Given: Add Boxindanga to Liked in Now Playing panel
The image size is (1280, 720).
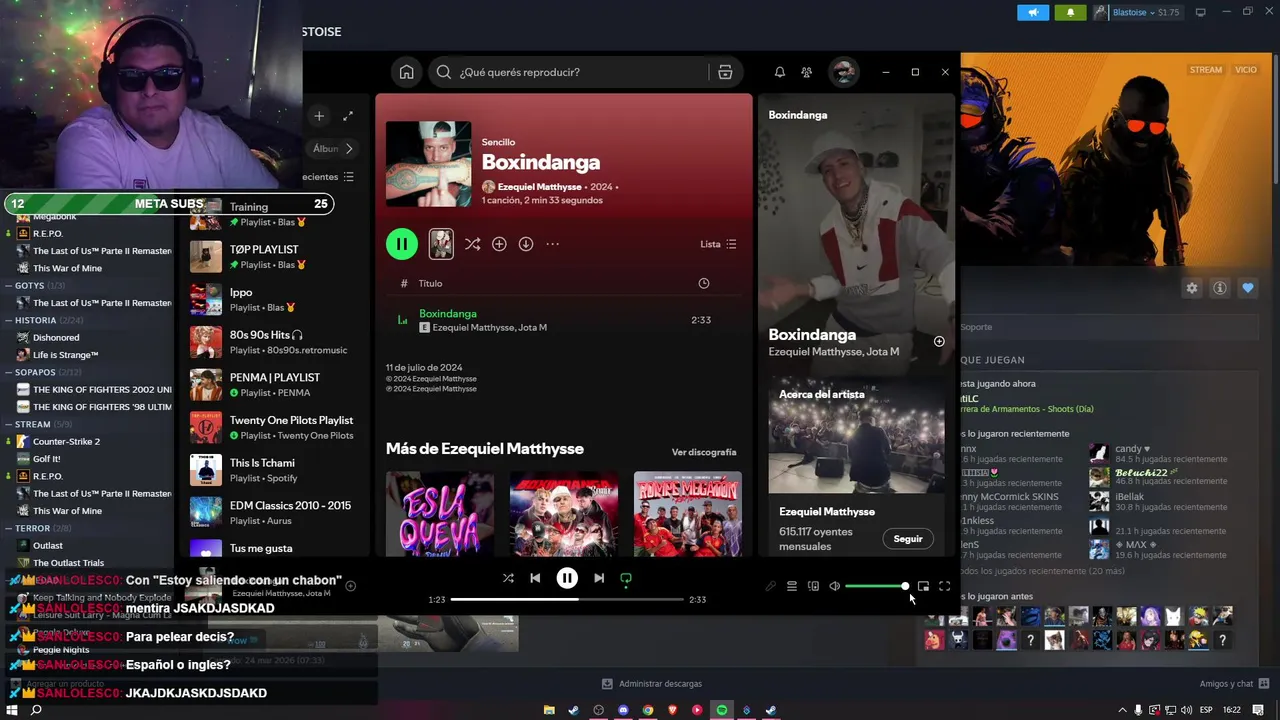Looking at the screenshot, I should pos(939,342).
